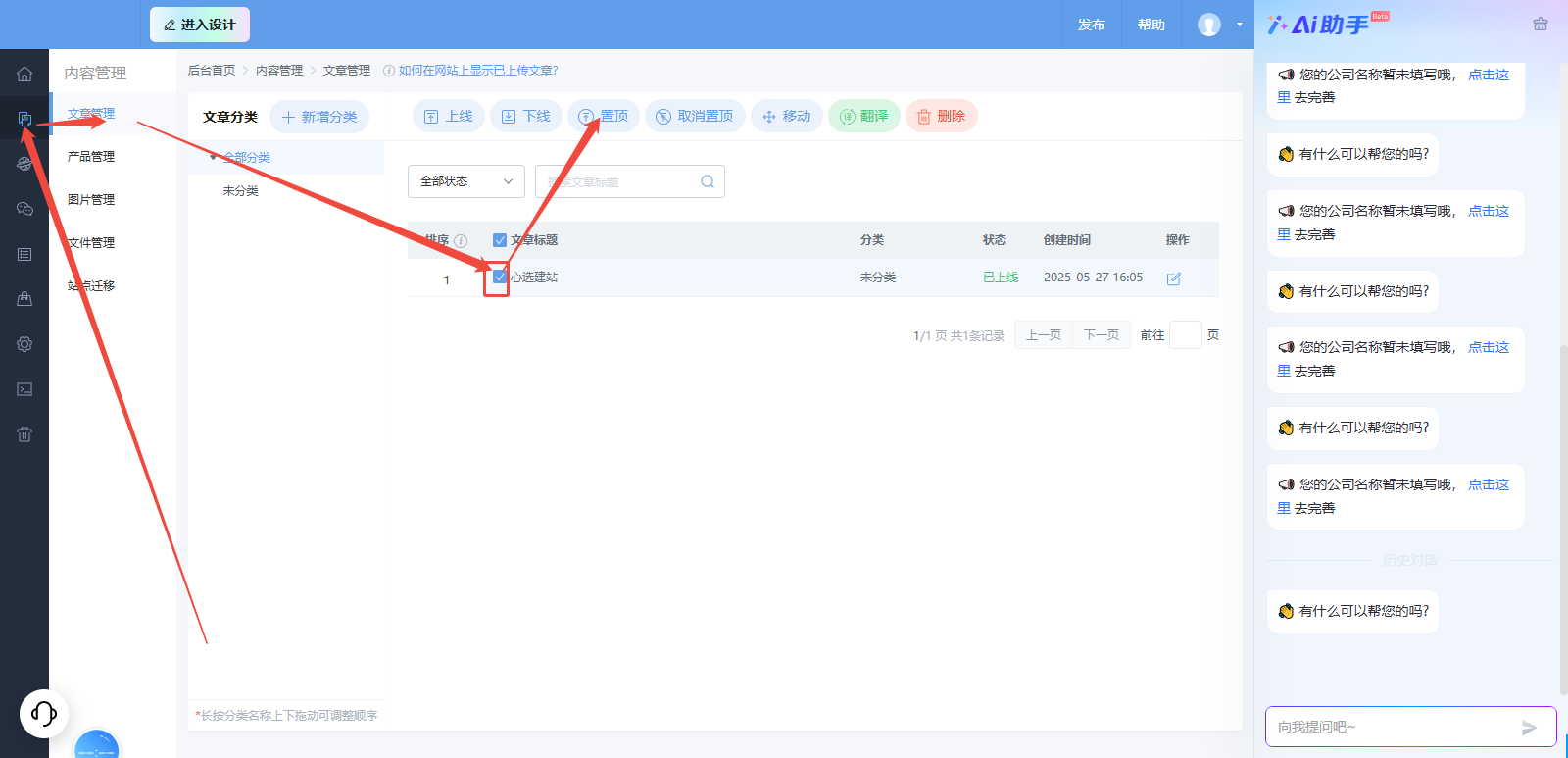This screenshot has width=1568, height=758.
Task: Click the 移动 toolbar button
Action: 787,116
